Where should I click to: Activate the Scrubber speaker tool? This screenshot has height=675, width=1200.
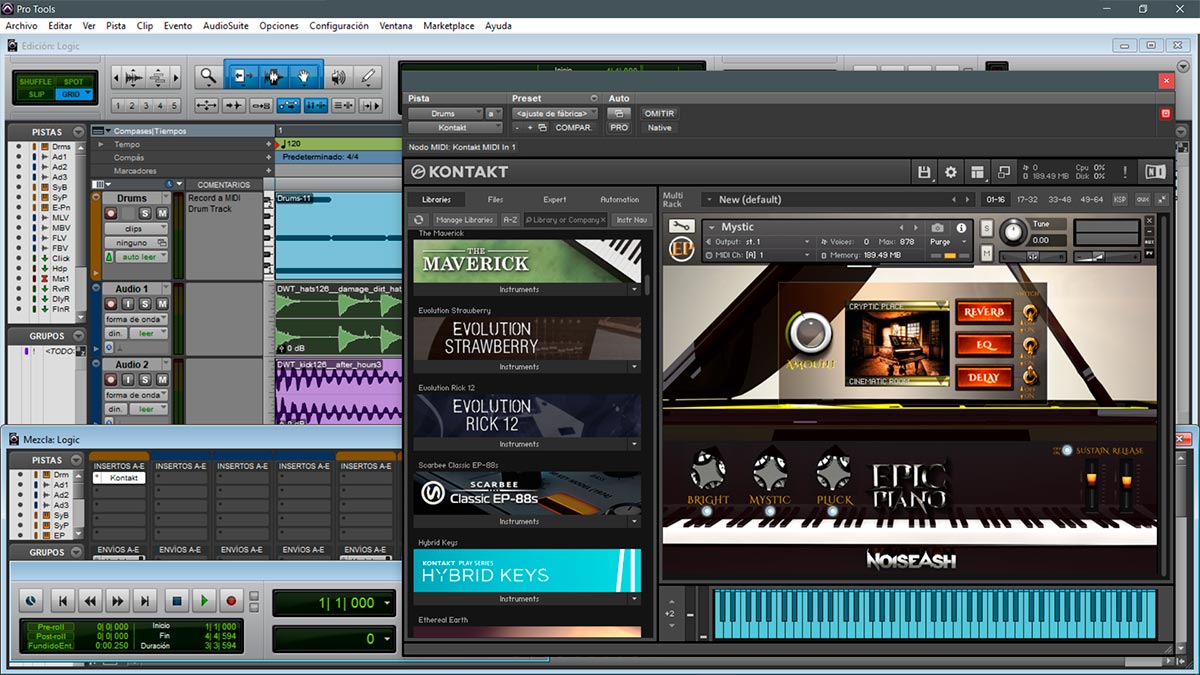pos(338,76)
